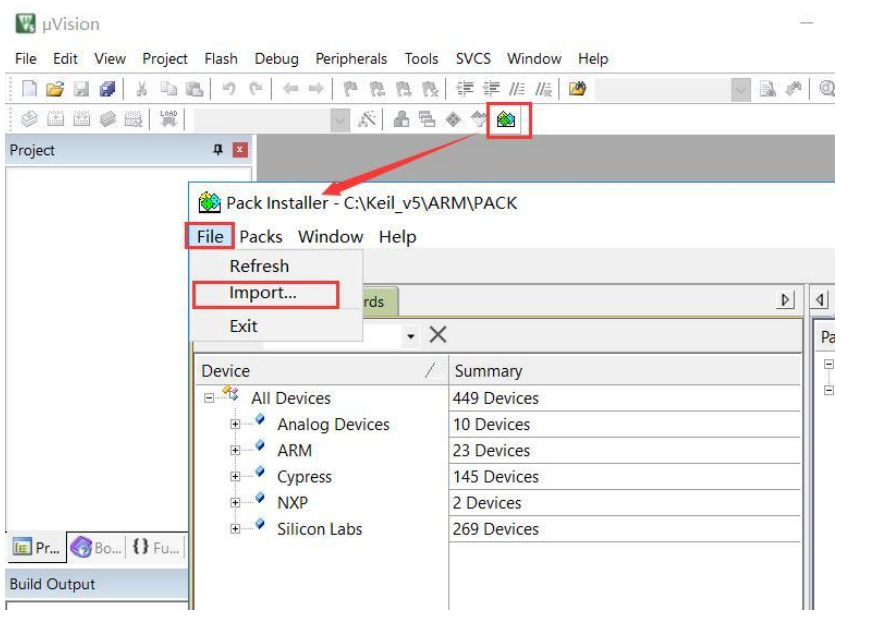
Task: Open Find in Files binoculars icon
Action: pos(577,89)
